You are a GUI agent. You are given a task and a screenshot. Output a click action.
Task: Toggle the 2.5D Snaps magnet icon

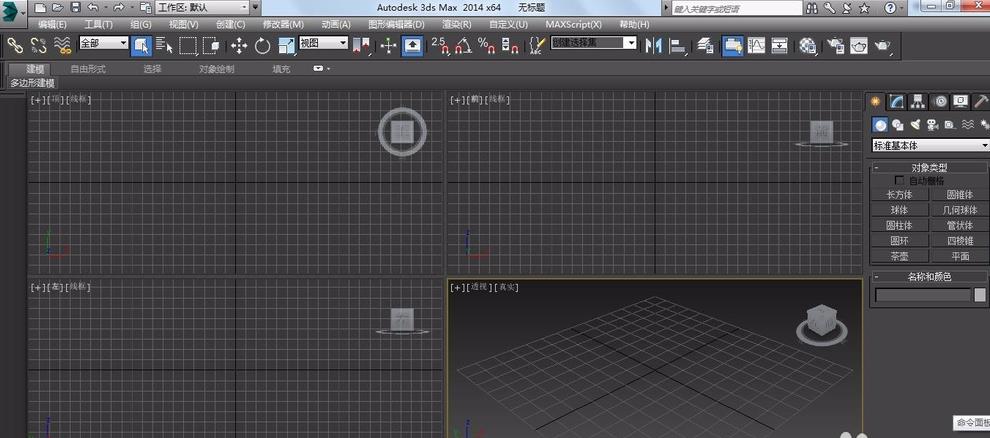(x=440, y=45)
